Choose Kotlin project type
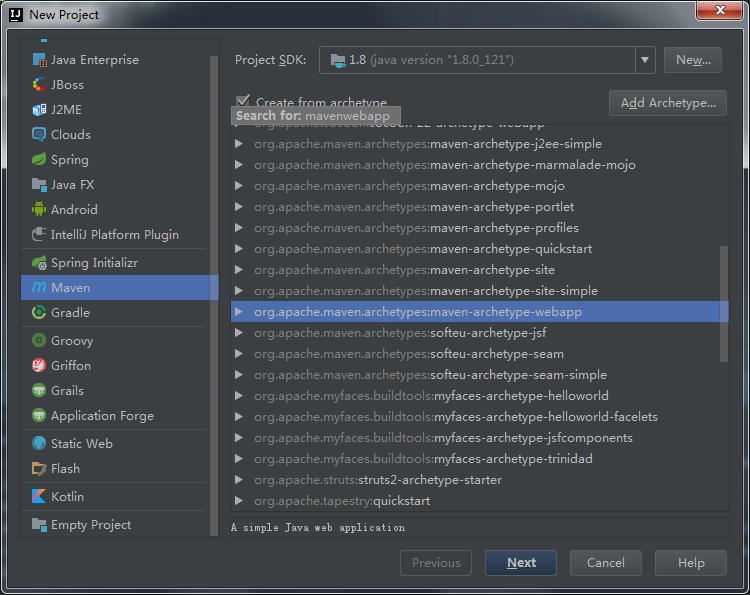This screenshot has width=750, height=595. tap(115, 496)
